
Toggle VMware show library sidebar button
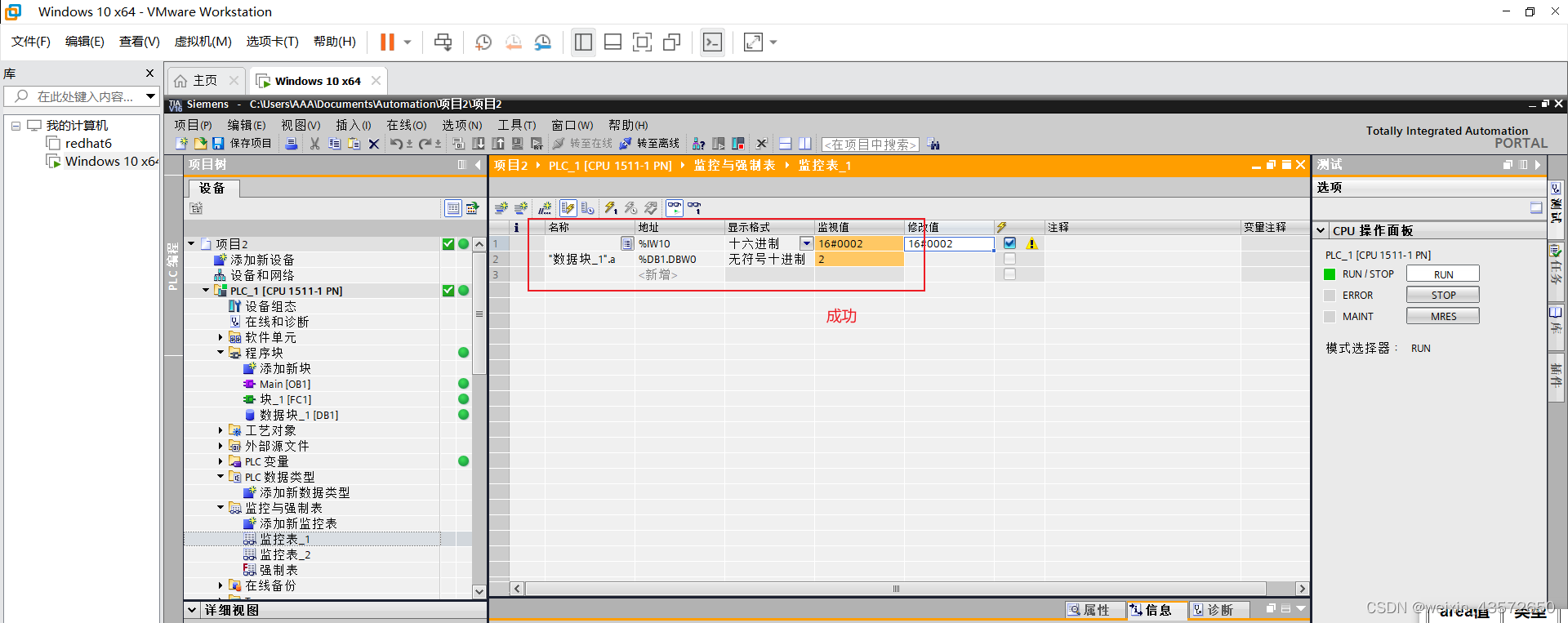[583, 42]
